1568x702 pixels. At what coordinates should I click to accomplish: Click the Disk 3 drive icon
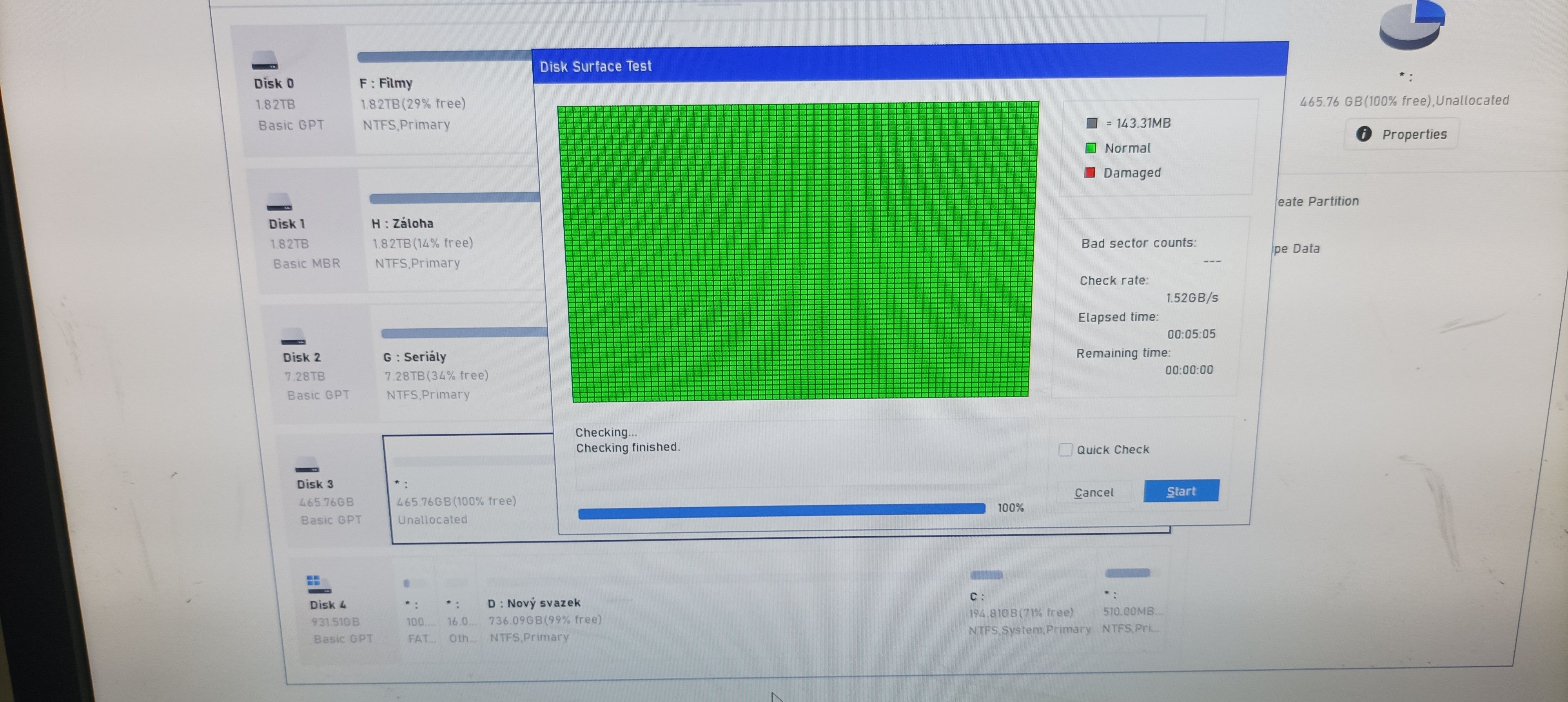pos(307,465)
